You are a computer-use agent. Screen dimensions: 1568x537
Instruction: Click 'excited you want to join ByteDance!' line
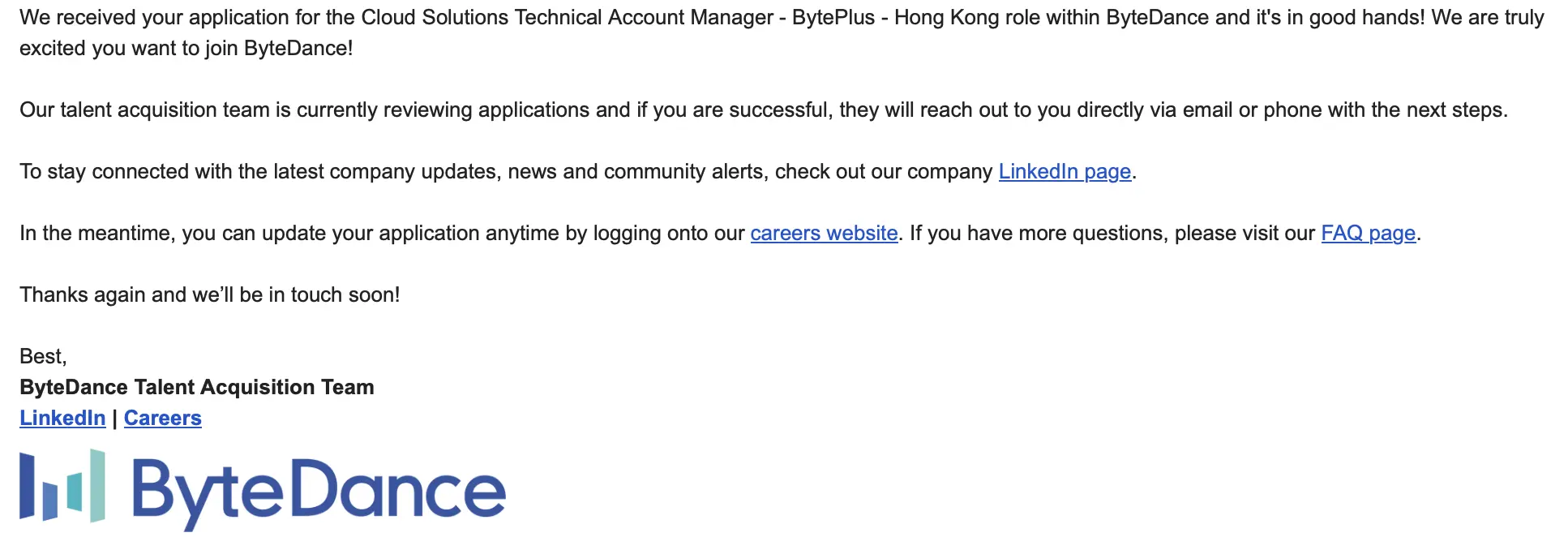[x=186, y=49]
